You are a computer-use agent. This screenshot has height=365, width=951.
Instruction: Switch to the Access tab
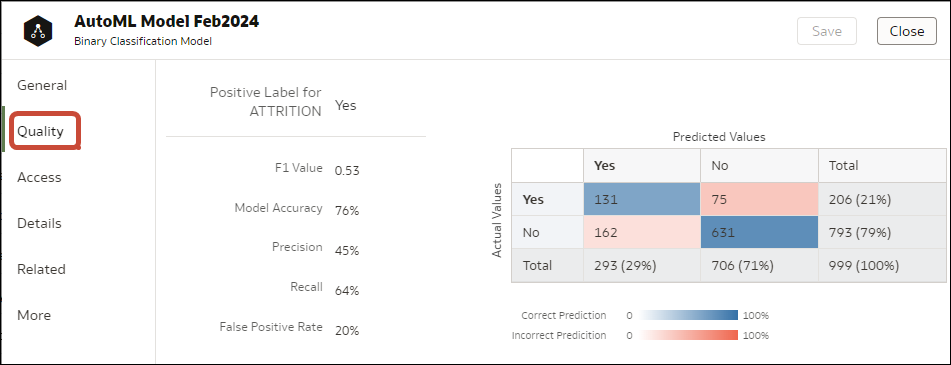(39, 177)
